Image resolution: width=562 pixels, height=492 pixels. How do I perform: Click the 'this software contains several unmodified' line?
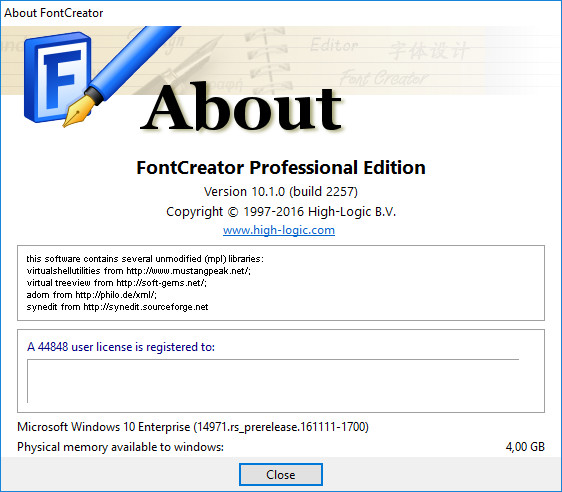pyautogui.click(x=145, y=259)
